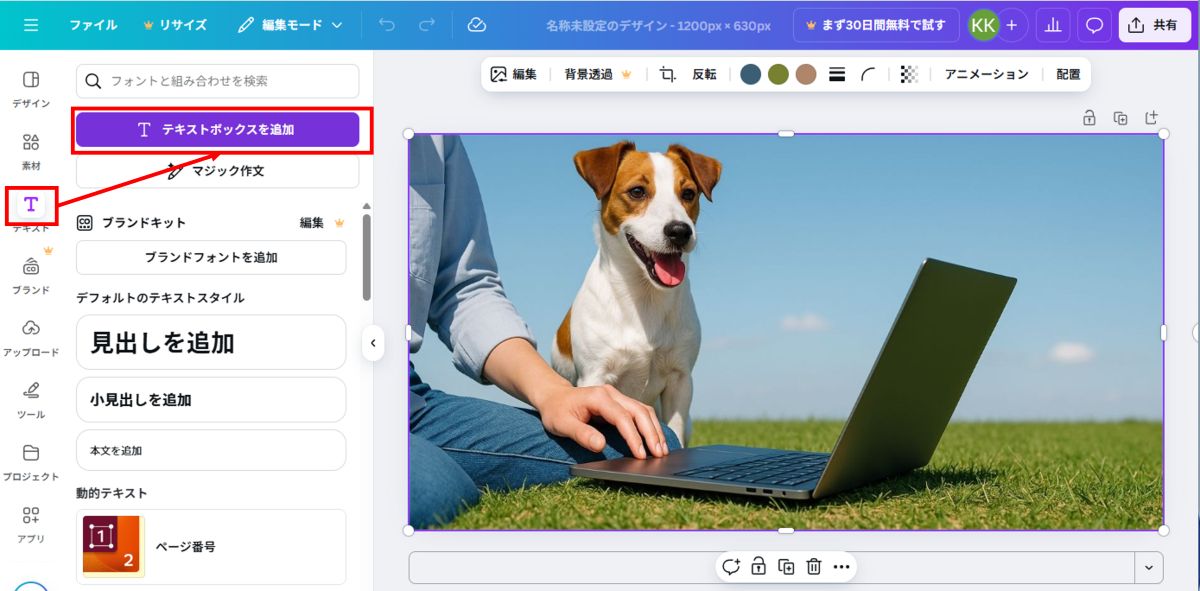The height and width of the screenshot is (591, 1200).
Task: Open the アップロード sidebar panel
Action: coord(31,336)
